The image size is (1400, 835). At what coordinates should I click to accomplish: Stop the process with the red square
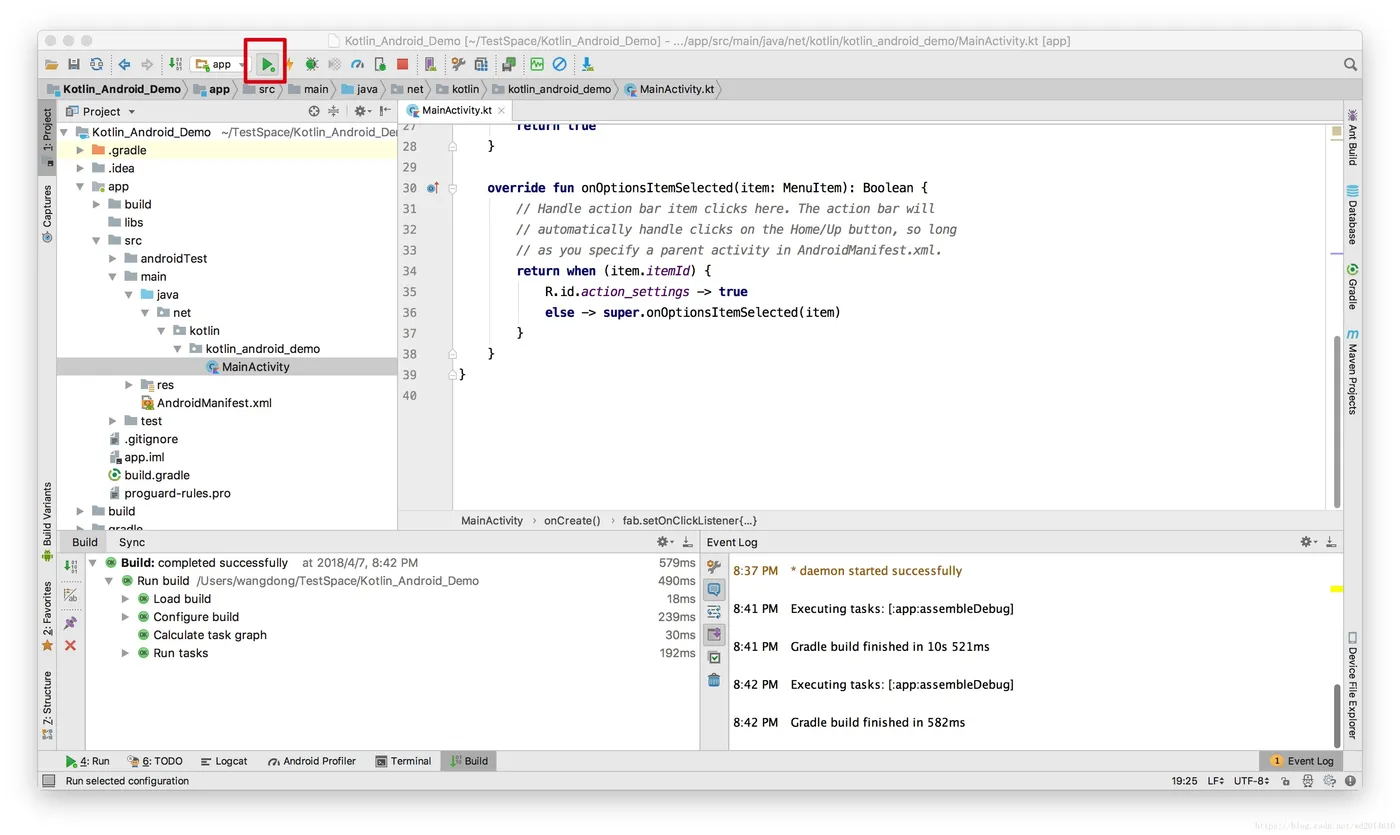click(x=402, y=64)
